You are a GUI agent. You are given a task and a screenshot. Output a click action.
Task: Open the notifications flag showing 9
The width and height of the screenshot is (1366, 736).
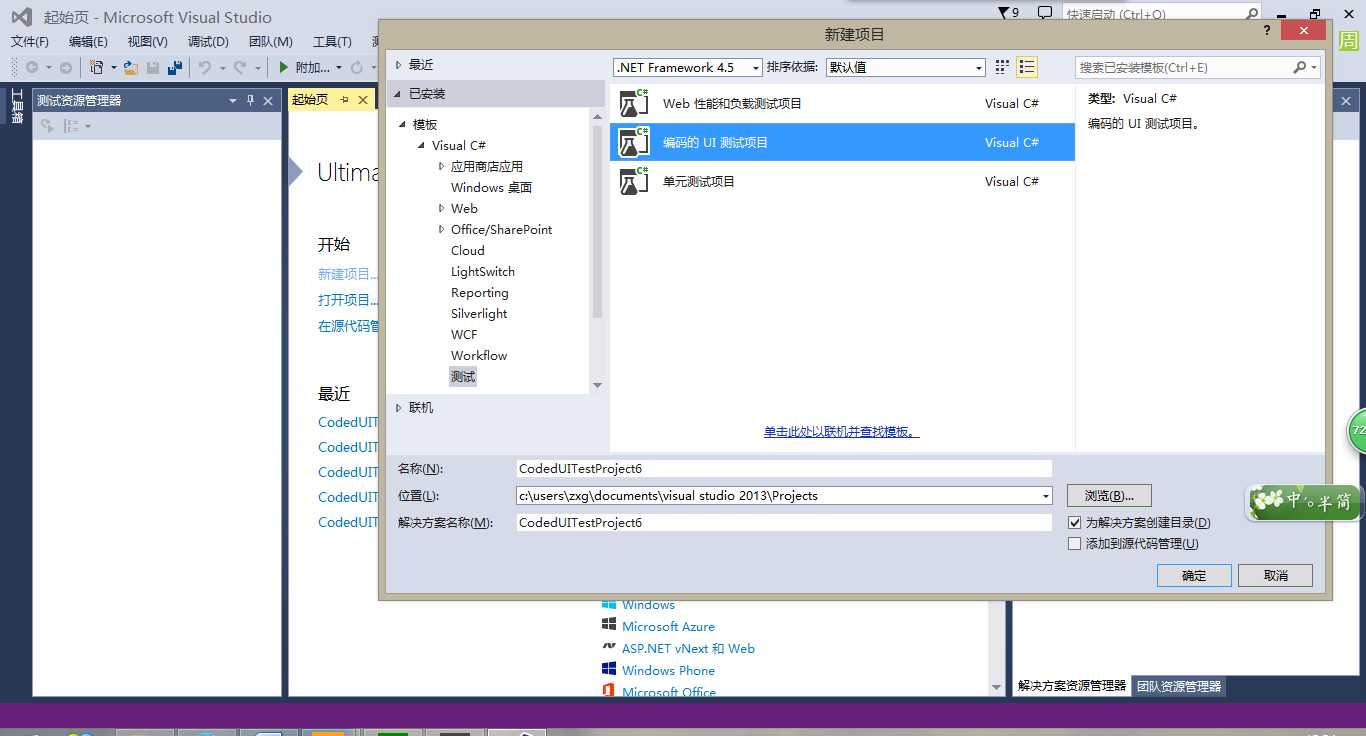point(1010,13)
